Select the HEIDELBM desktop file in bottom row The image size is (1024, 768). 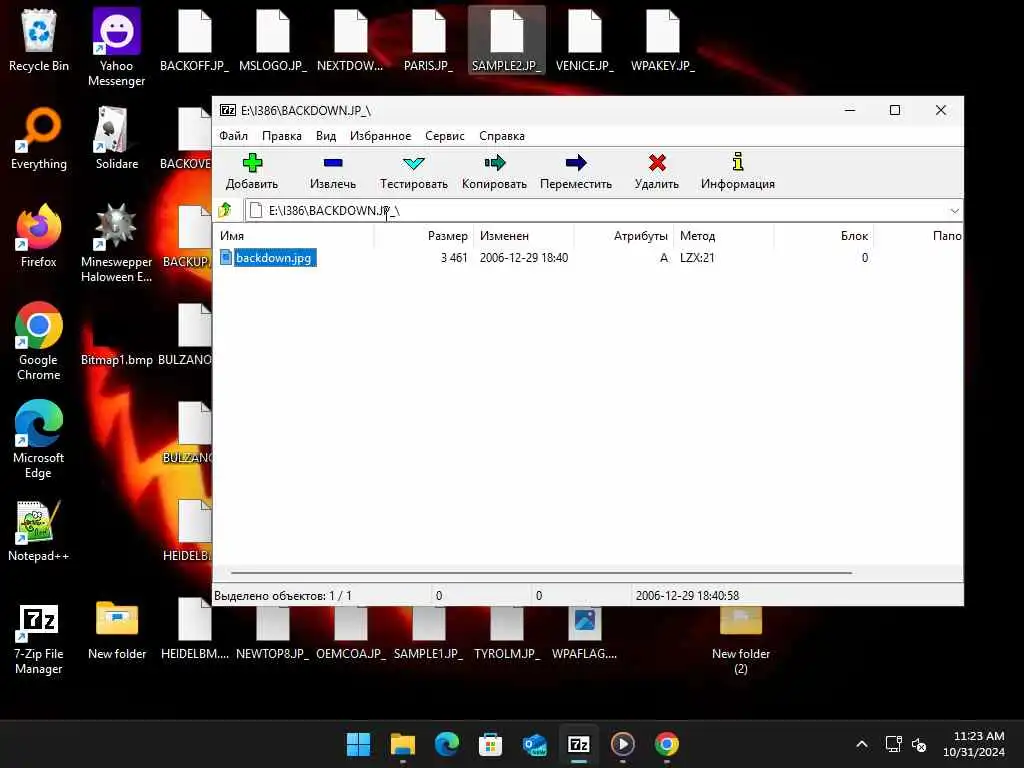coord(195,629)
